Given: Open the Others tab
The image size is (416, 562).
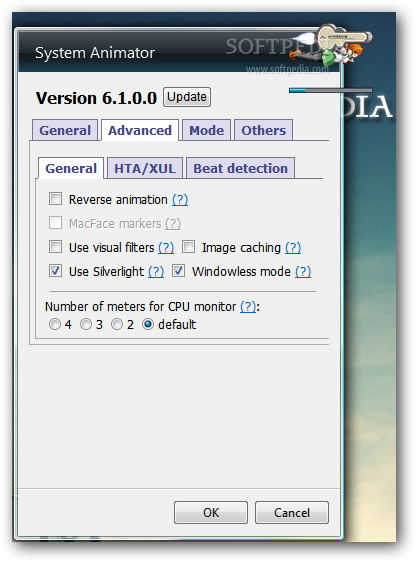Looking at the screenshot, I should (263, 130).
